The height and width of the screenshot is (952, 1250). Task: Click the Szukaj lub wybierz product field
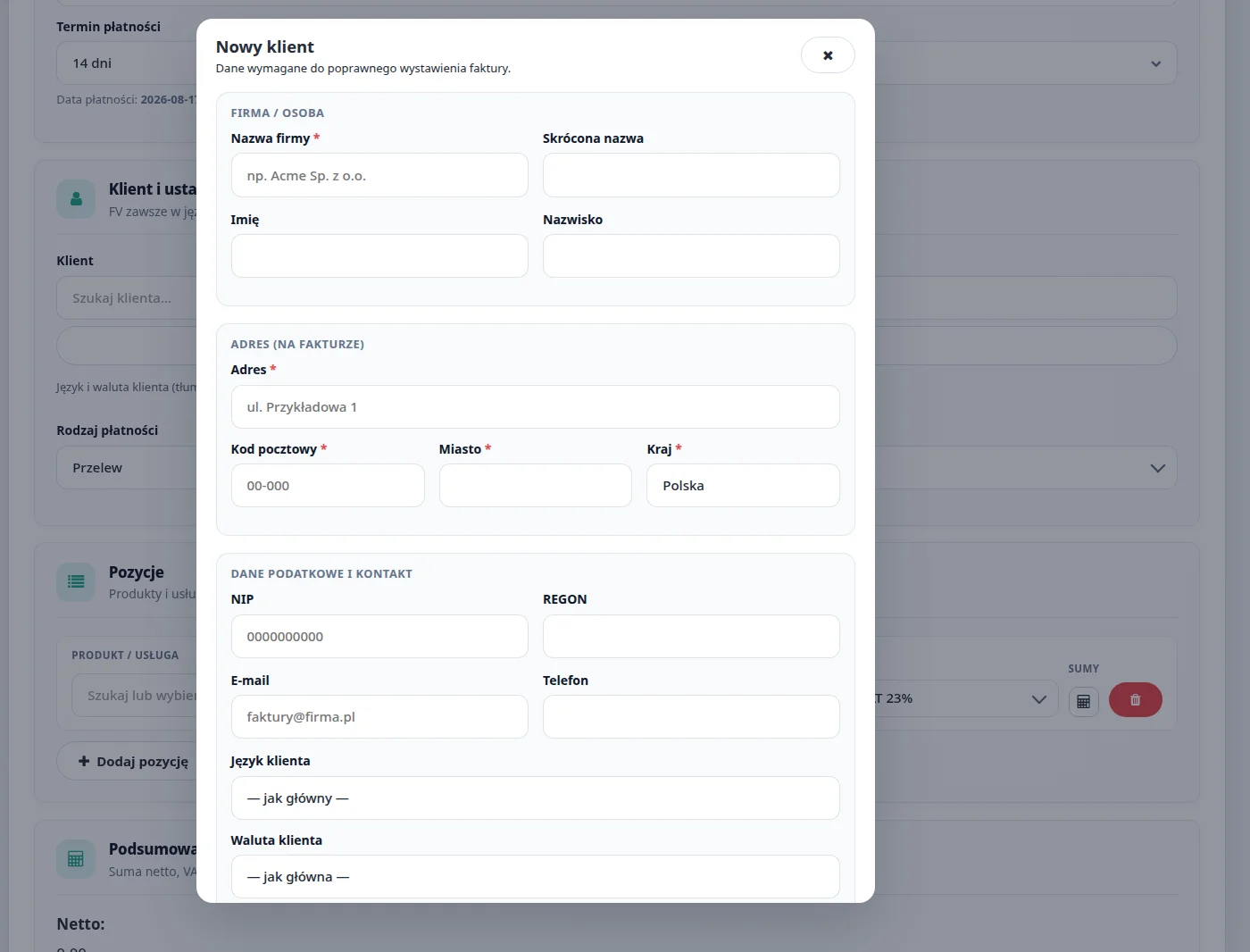pyautogui.click(x=134, y=696)
